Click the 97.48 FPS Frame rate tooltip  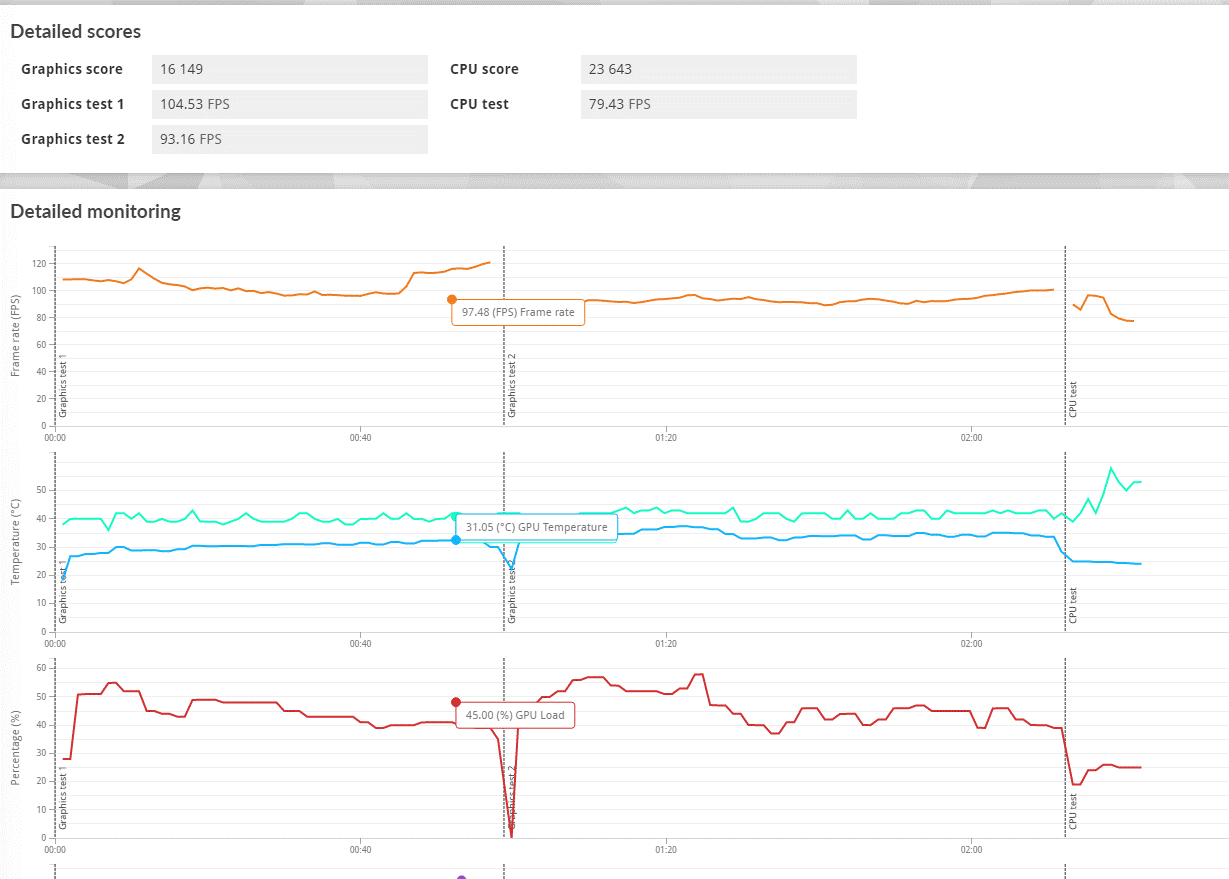(x=518, y=312)
